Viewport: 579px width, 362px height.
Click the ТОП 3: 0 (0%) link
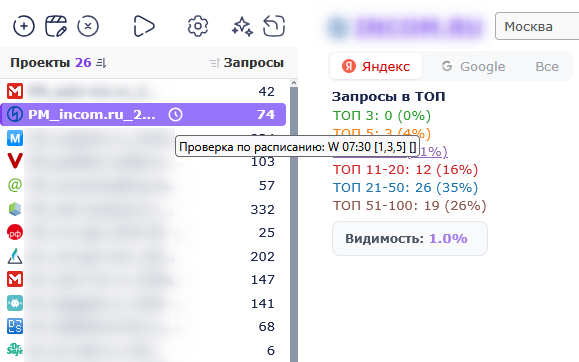pos(381,116)
